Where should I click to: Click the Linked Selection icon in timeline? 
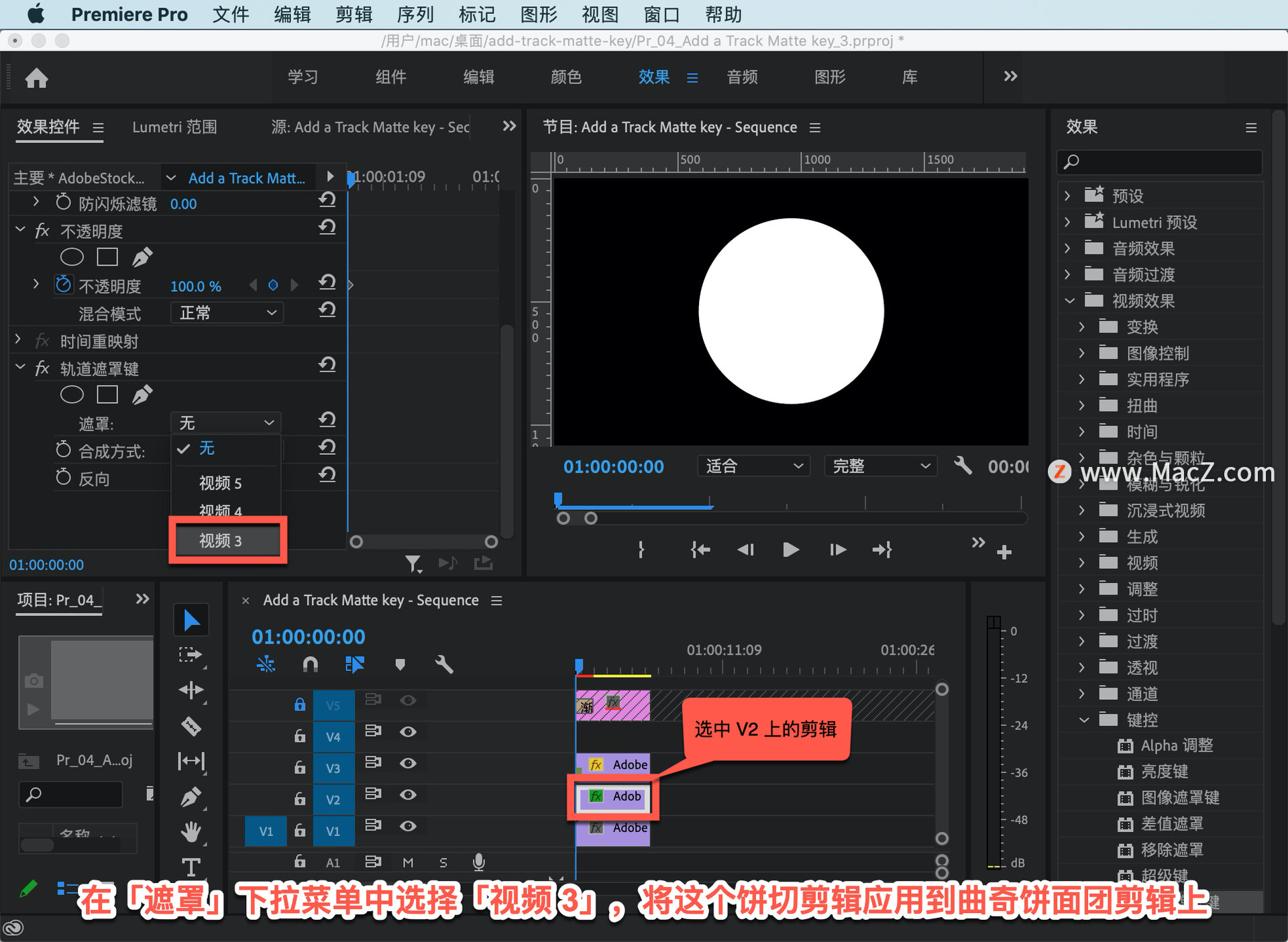pos(355,664)
